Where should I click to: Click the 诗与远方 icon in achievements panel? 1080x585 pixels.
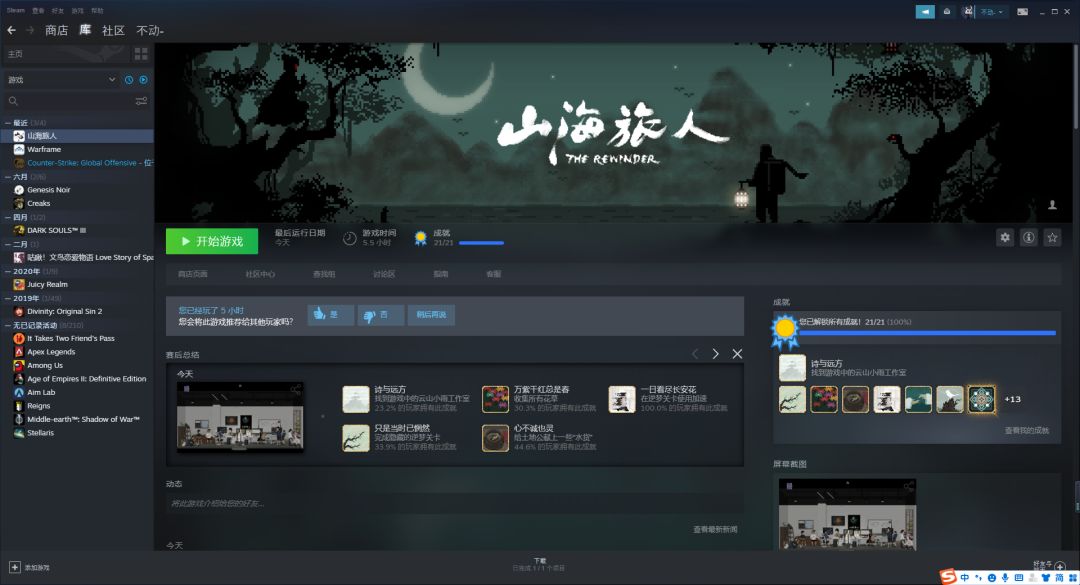coord(792,368)
